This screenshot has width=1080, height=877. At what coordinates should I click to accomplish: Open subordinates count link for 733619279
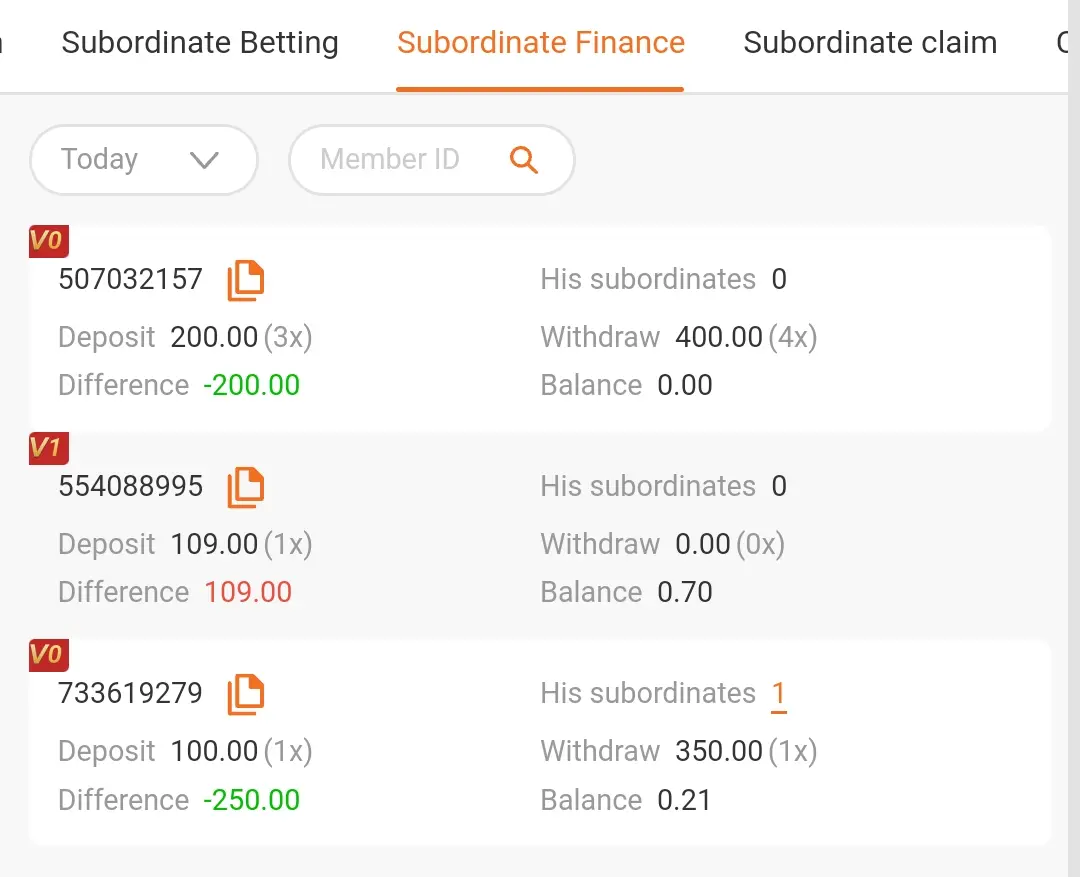(x=779, y=694)
